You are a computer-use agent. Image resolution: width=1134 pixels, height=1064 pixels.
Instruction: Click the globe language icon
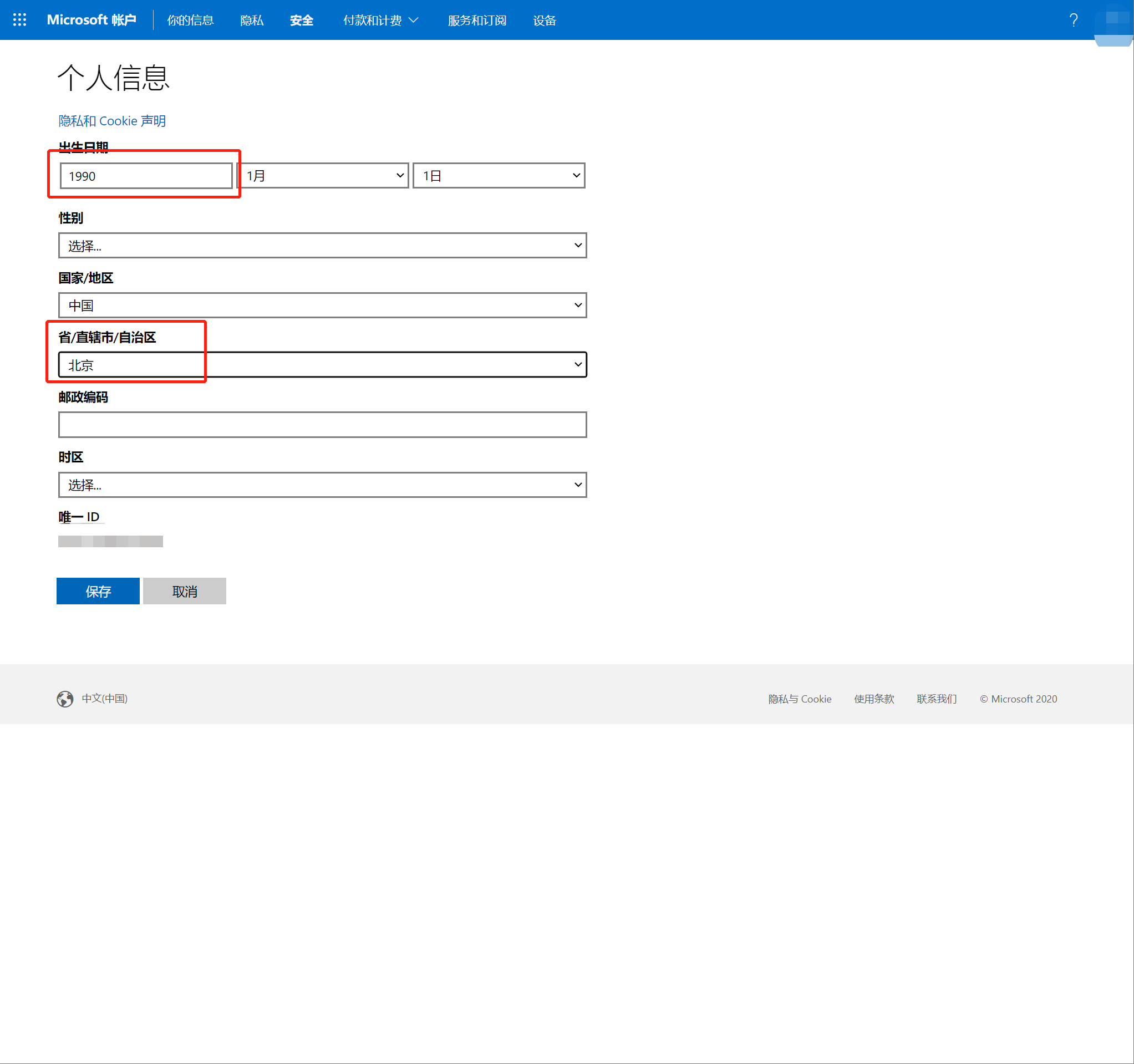(65, 699)
